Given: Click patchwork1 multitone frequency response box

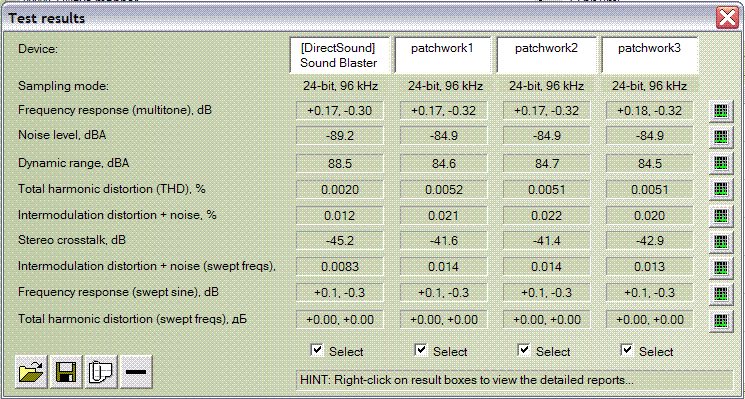Looking at the screenshot, I should tap(443, 111).
